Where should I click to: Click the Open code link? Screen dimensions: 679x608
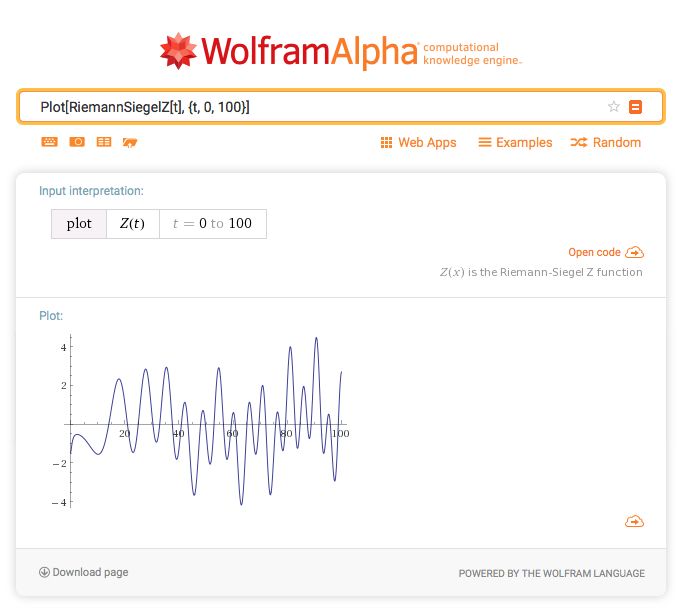(594, 253)
